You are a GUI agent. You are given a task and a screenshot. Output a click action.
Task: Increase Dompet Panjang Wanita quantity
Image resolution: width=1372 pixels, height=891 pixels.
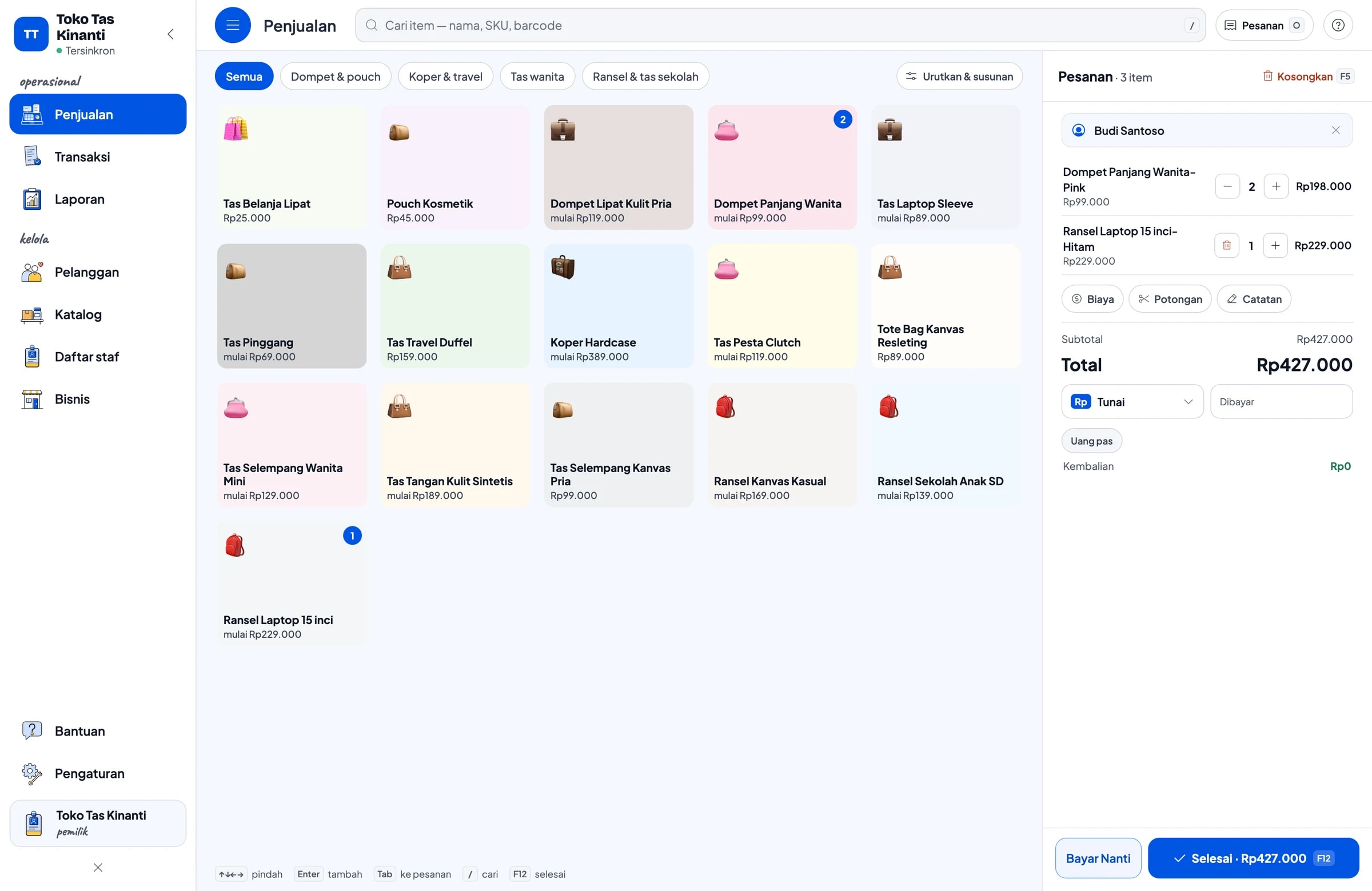tap(1276, 187)
